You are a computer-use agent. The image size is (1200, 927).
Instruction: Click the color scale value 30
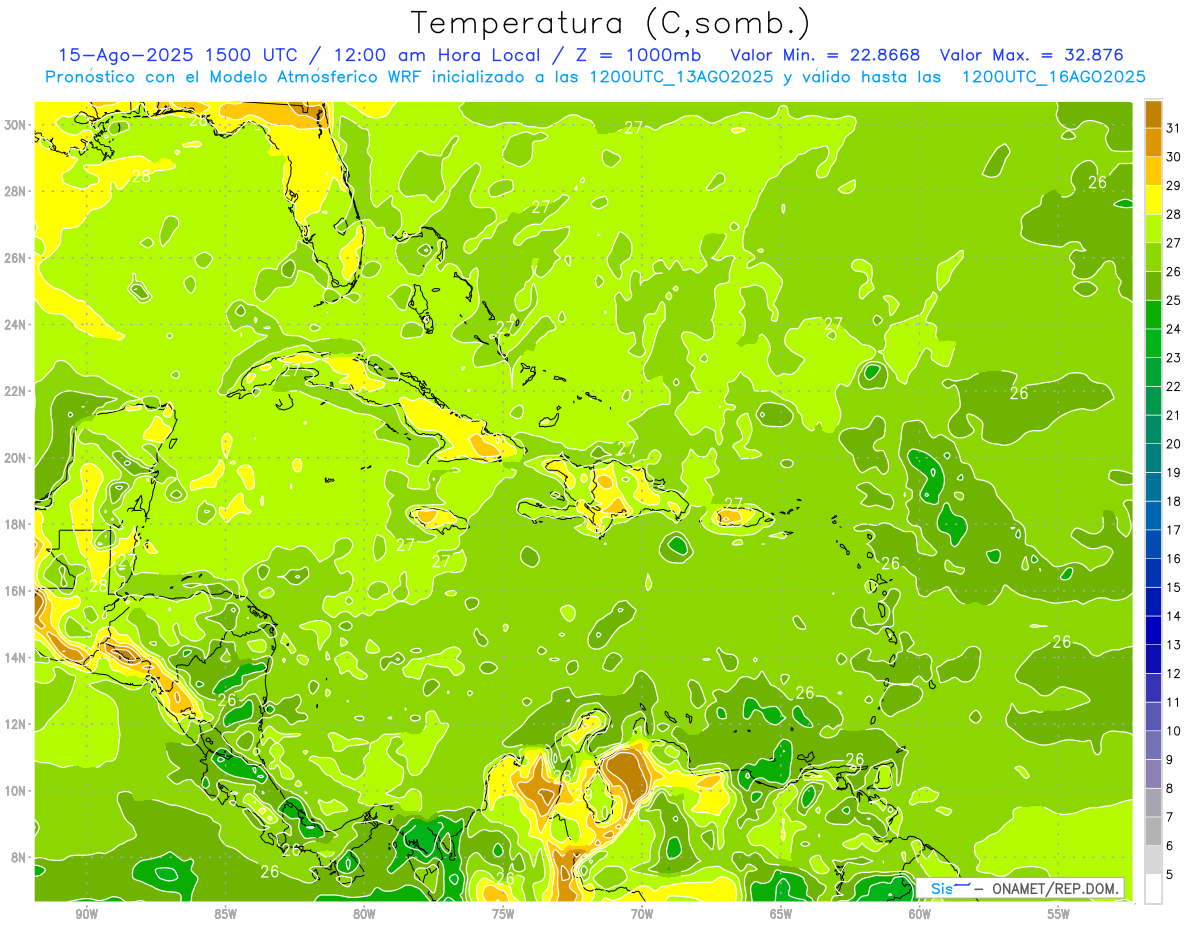point(1174,157)
